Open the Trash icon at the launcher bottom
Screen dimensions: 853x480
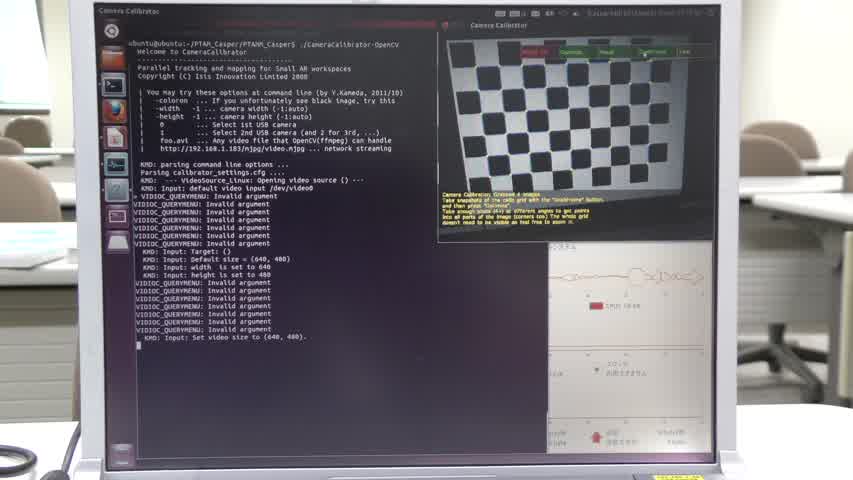(121, 454)
